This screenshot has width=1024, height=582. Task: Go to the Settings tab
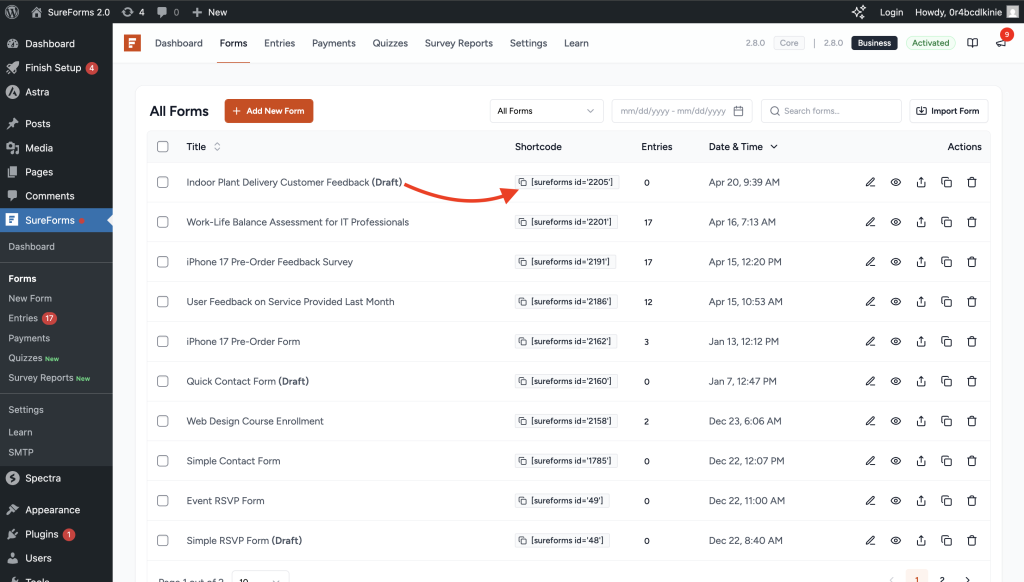tap(528, 43)
